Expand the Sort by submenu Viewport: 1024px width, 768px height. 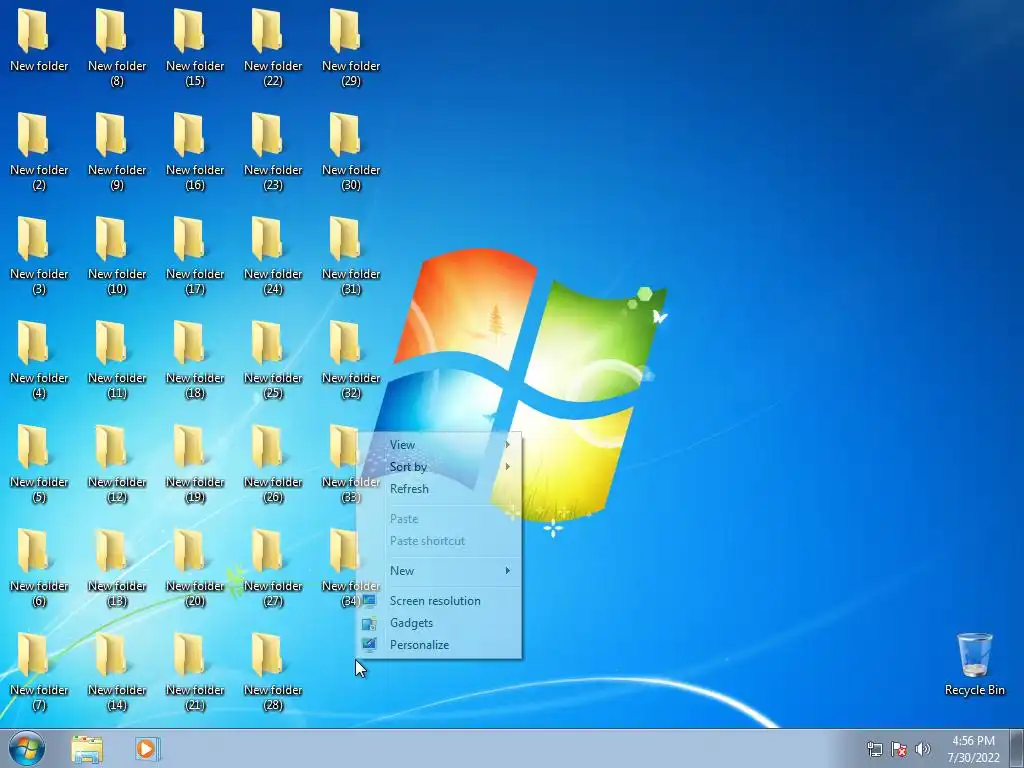coord(439,467)
